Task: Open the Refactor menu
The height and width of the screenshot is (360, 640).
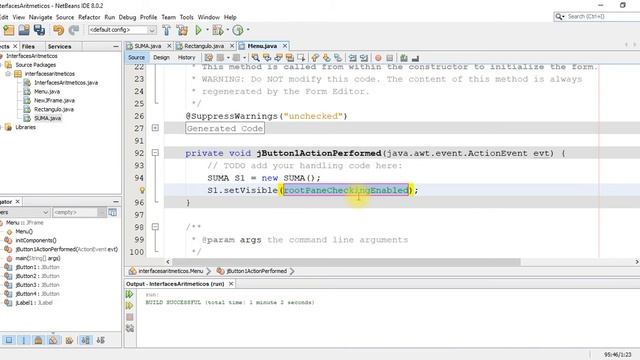Action: pyautogui.click(x=89, y=17)
